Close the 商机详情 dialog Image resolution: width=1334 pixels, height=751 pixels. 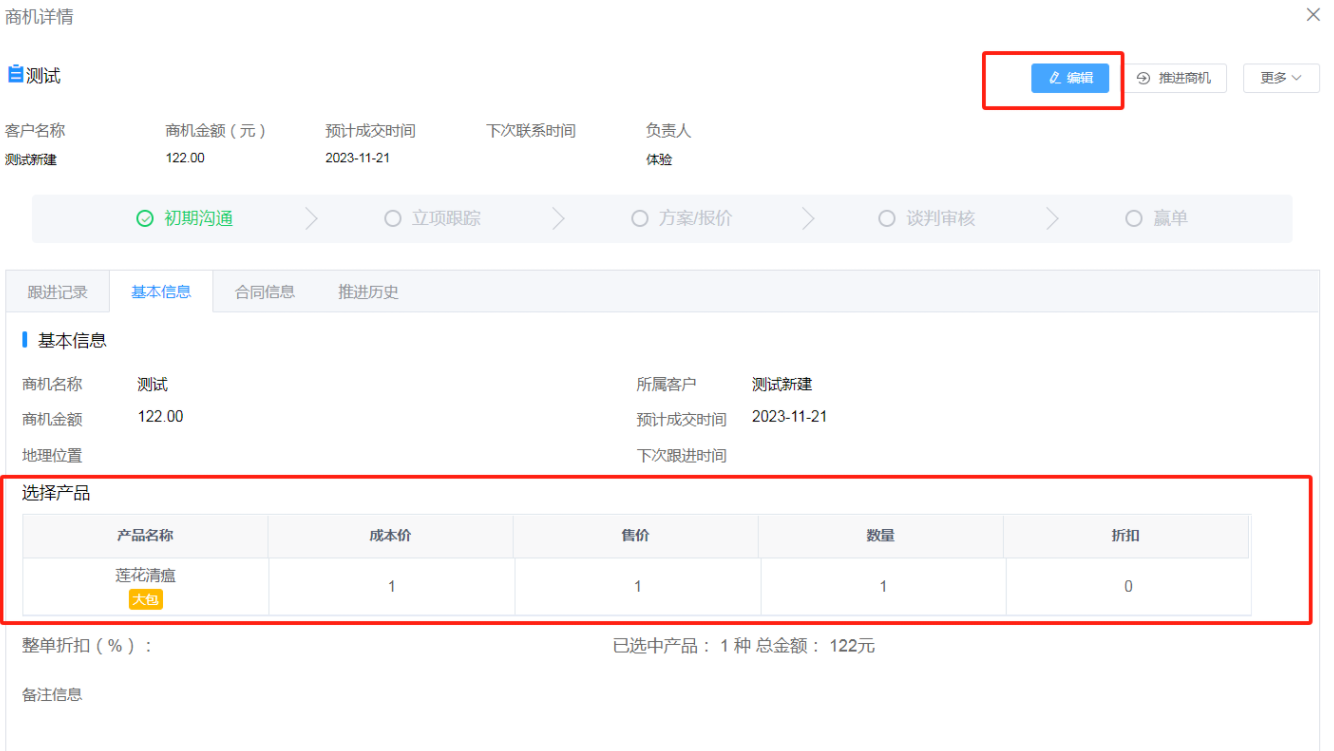(x=1313, y=15)
